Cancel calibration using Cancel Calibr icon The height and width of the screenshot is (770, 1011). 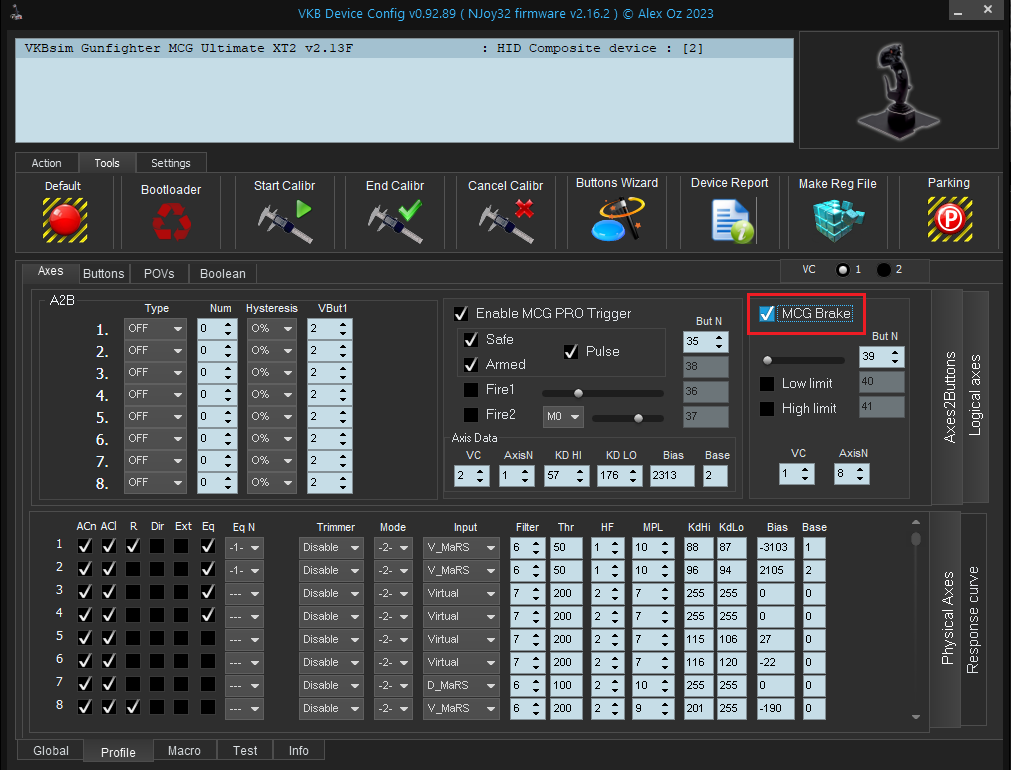click(x=505, y=221)
